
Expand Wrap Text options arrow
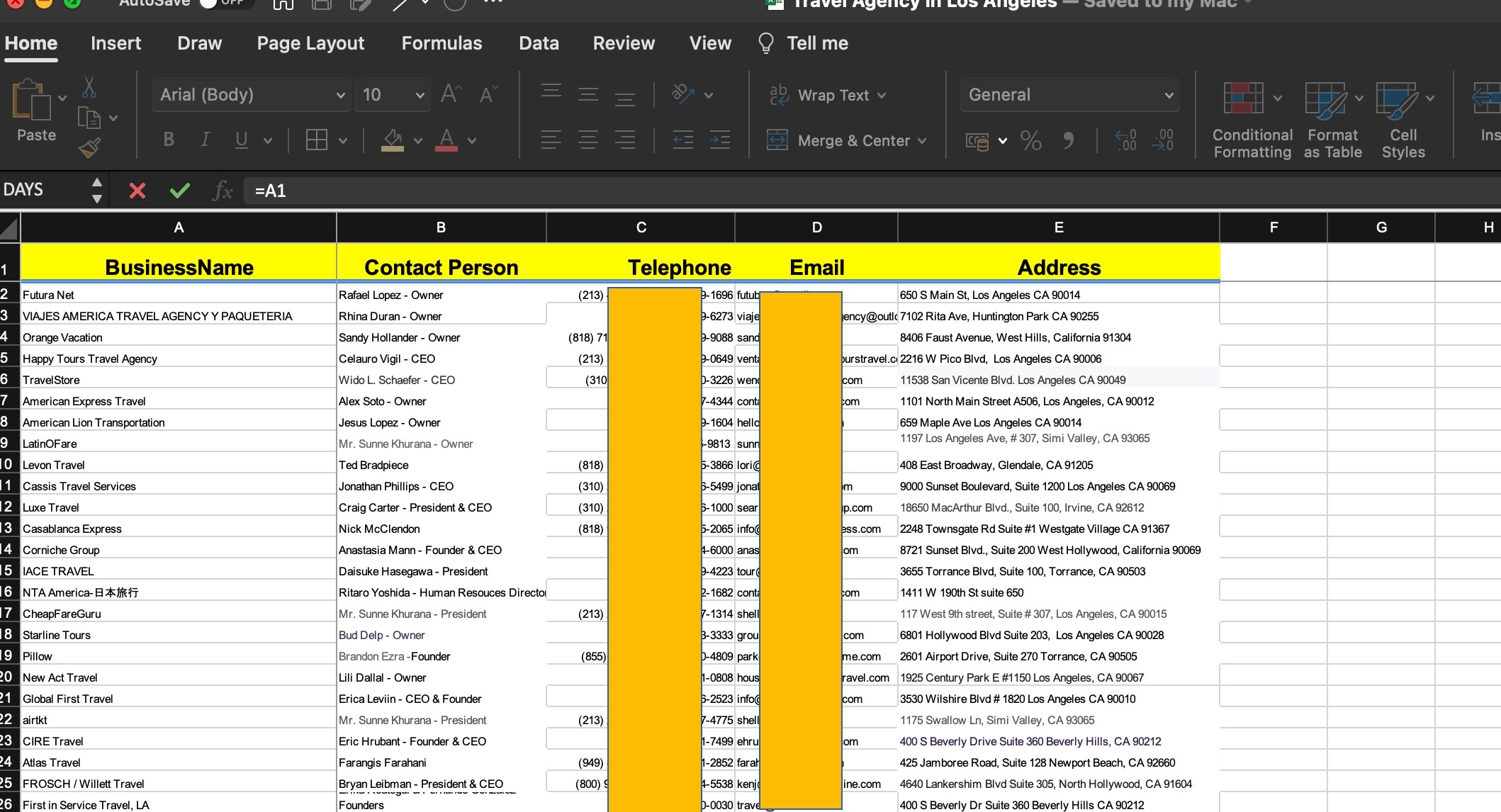click(x=882, y=96)
